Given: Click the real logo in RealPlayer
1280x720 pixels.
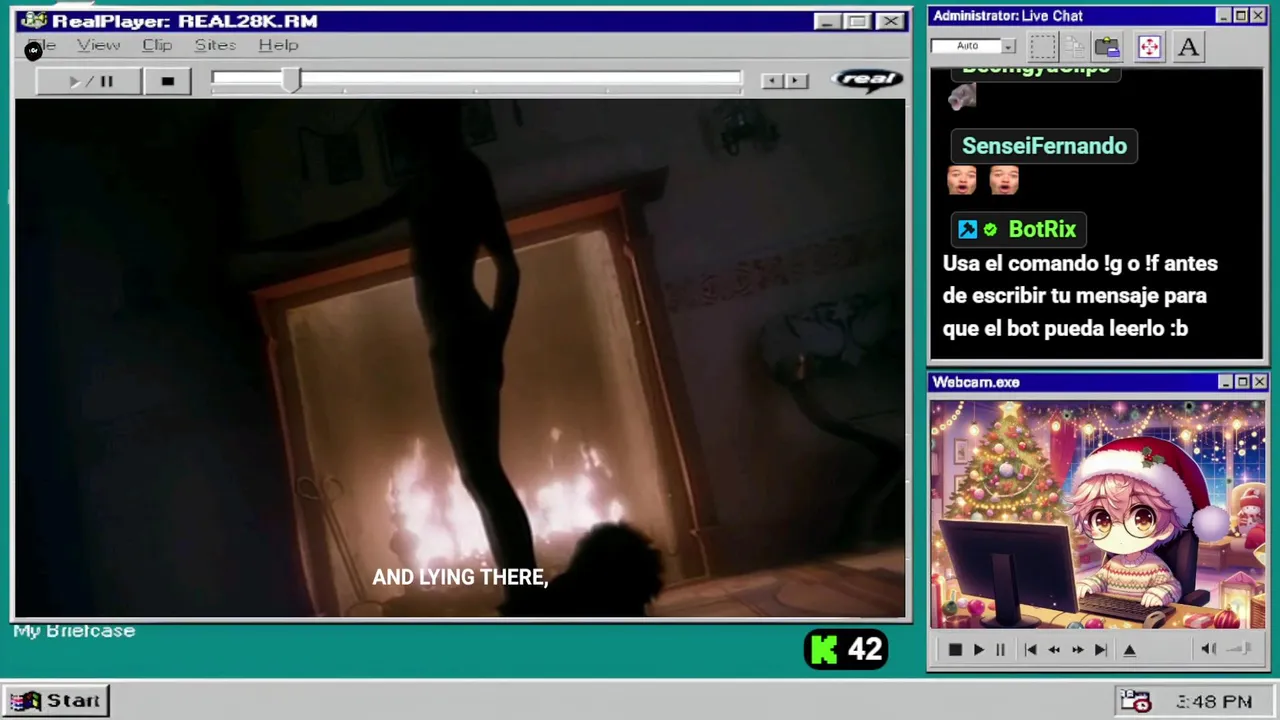Looking at the screenshot, I should pyautogui.click(x=867, y=80).
